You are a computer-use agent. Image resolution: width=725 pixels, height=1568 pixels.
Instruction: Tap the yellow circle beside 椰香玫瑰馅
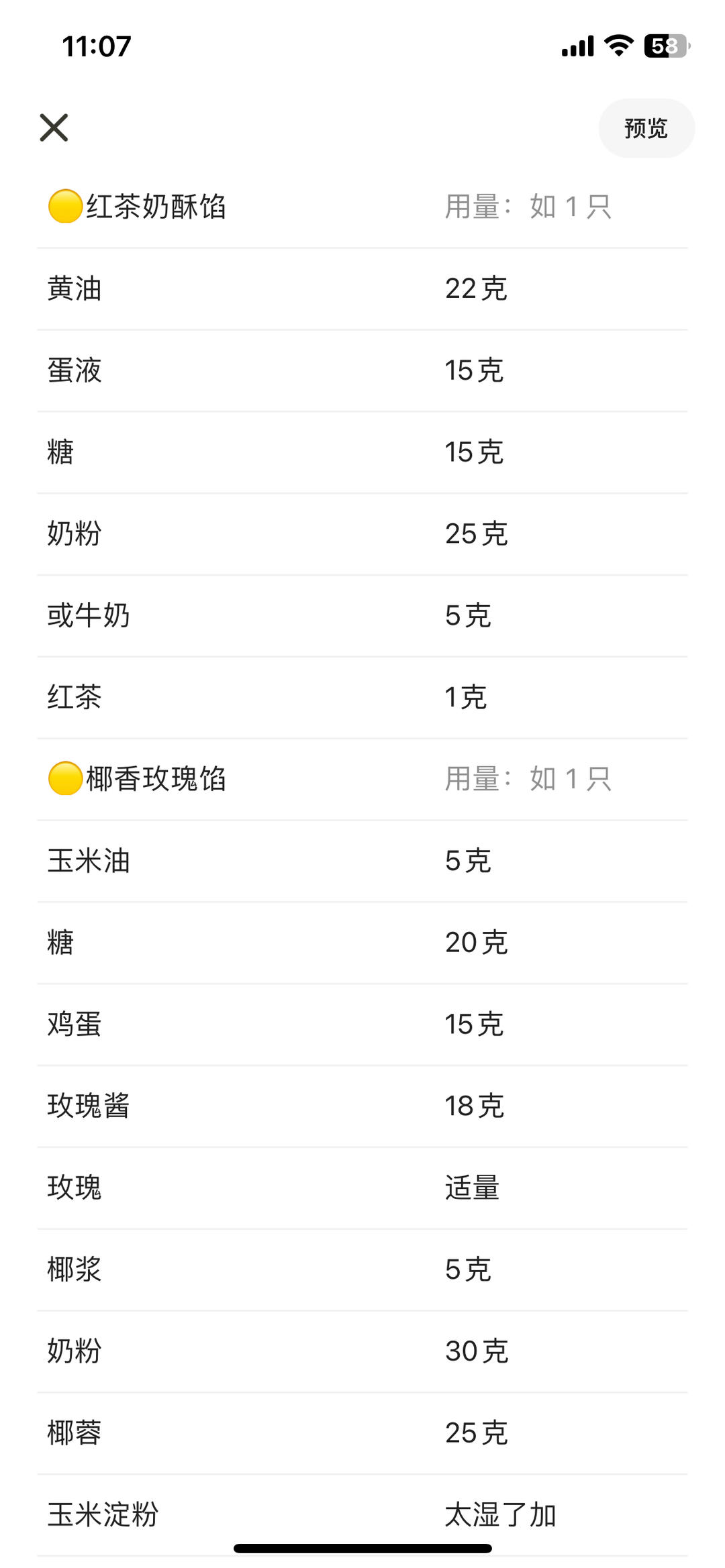(65, 779)
